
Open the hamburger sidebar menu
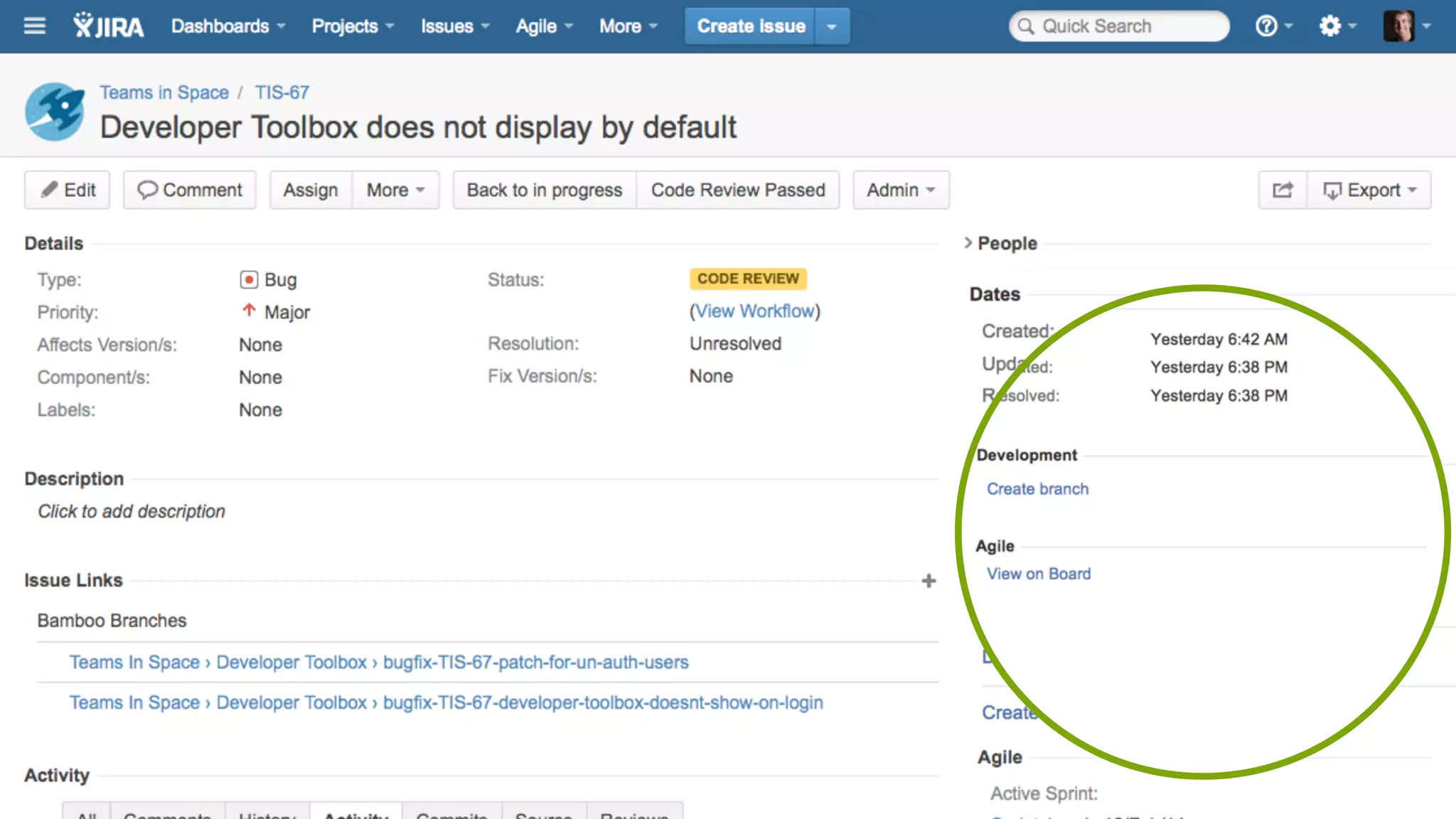click(x=34, y=26)
